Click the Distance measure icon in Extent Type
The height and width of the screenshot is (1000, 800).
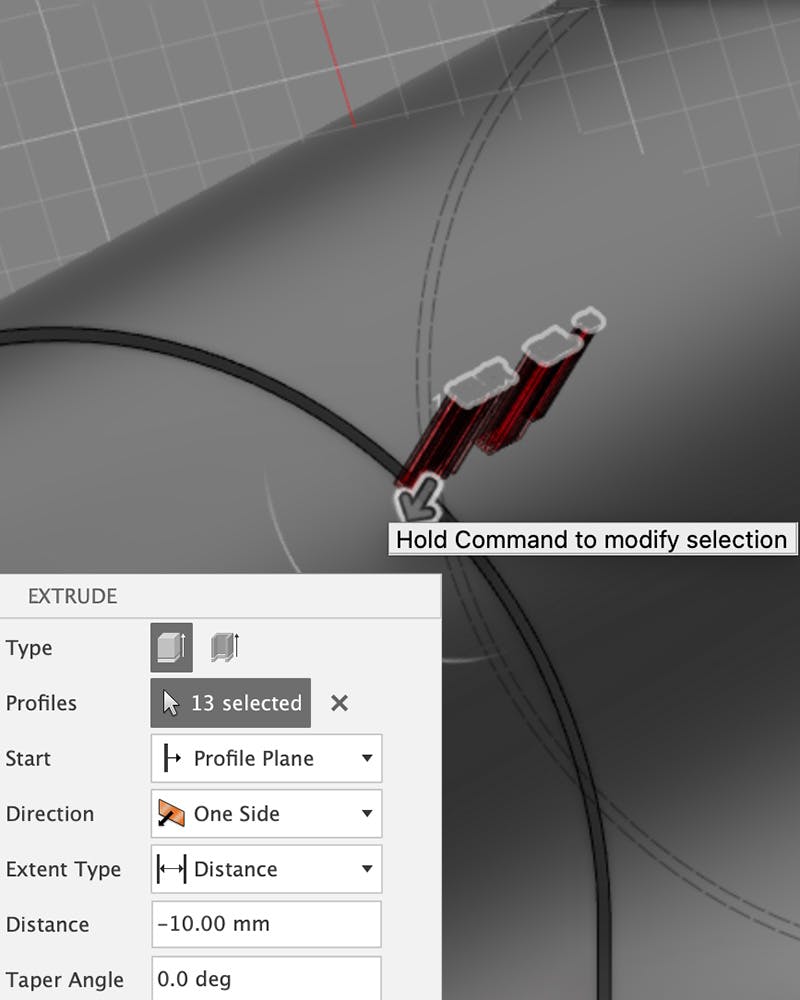171,870
